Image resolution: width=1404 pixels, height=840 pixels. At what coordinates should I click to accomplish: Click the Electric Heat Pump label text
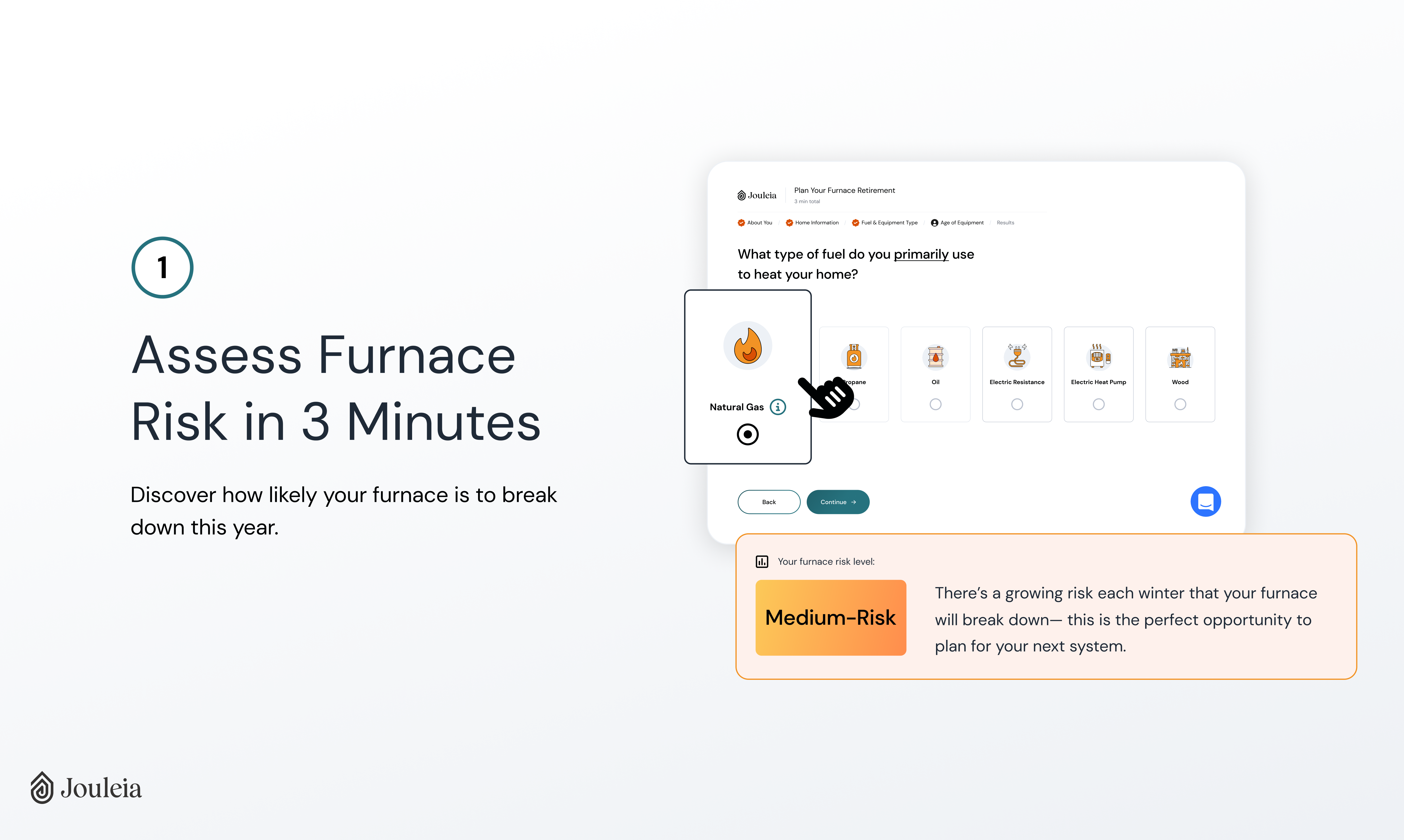(x=1098, y=382)
